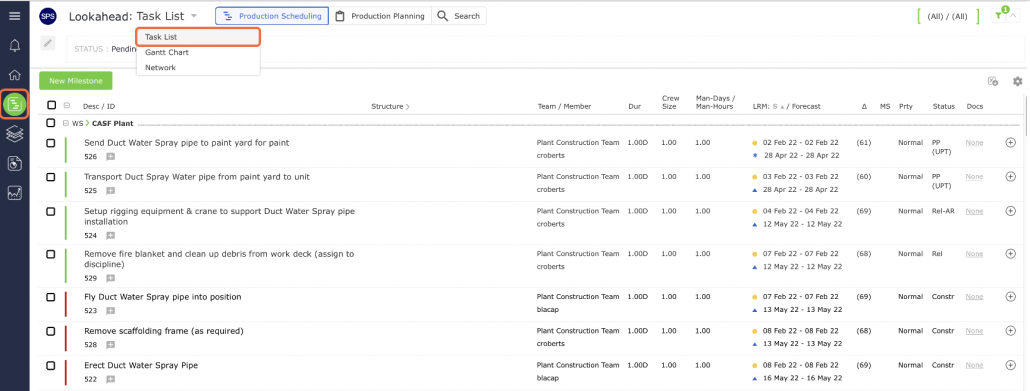Open comment icon next to ID 524
Image resolution: width=1030 pixels, height=391 pixels.
pyautogui.click(x=110, y=235)
